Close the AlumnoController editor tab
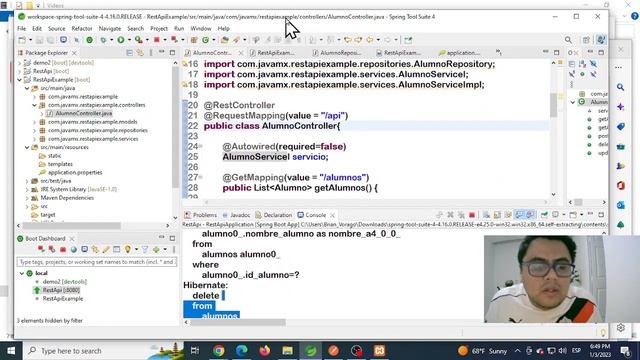The width and height of the screenshot is (640, 360). coord(241,53)
